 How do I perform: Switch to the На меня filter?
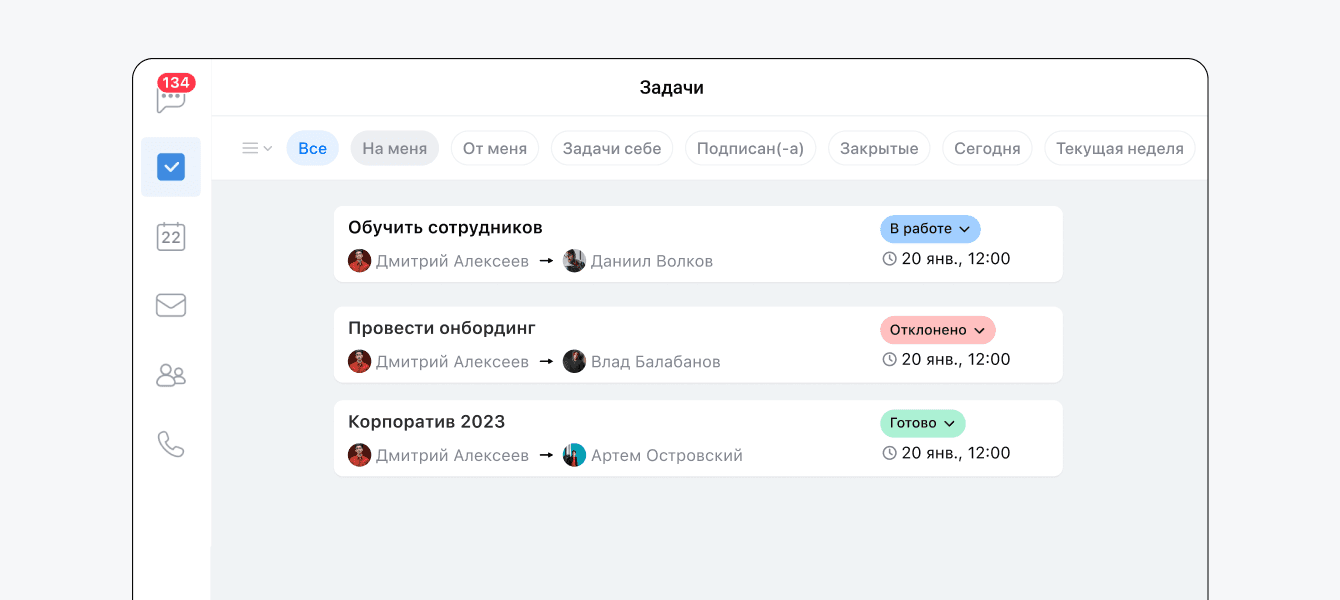(394, 148)
